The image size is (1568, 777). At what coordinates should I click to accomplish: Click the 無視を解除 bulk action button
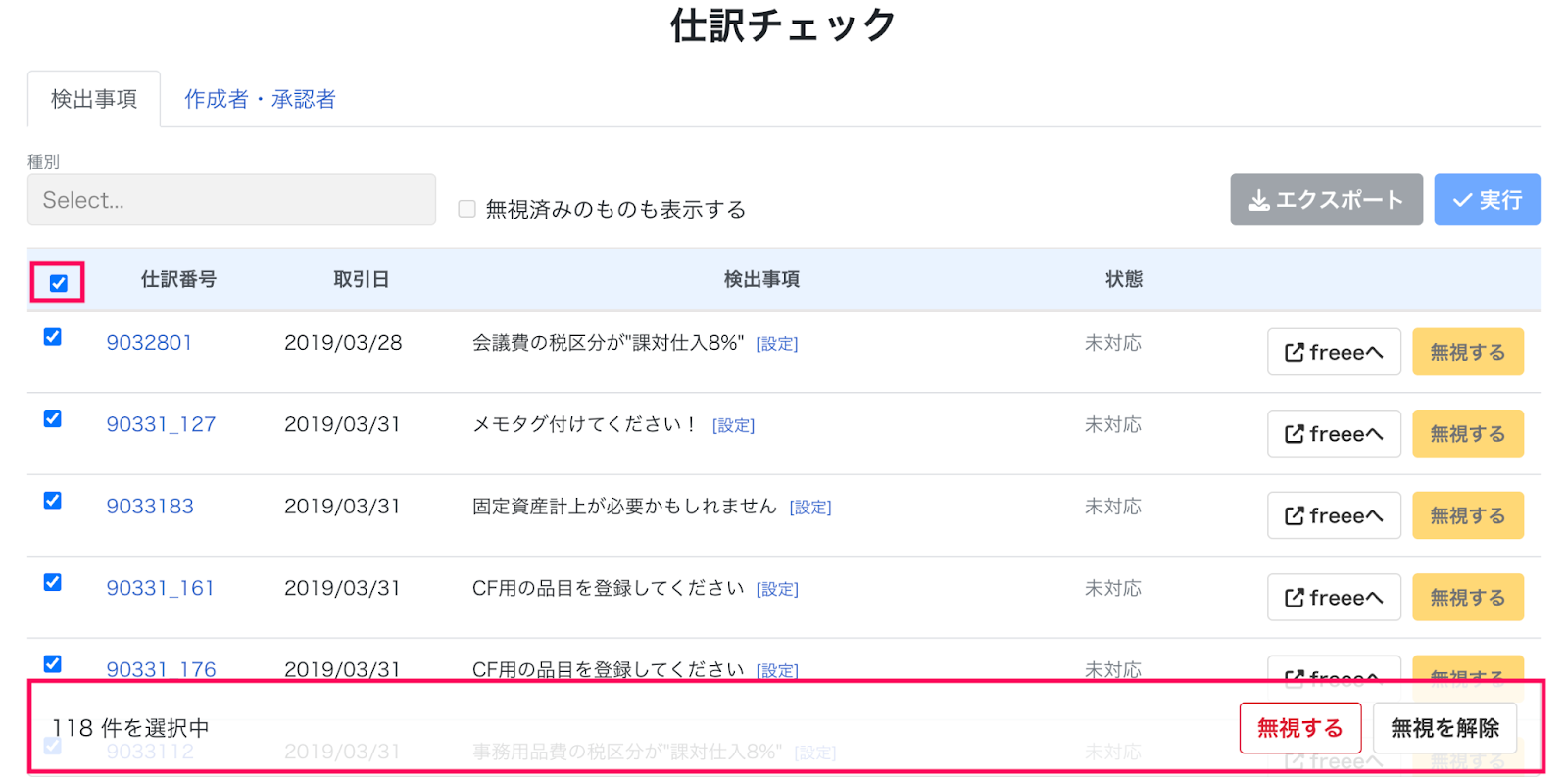1445,728
